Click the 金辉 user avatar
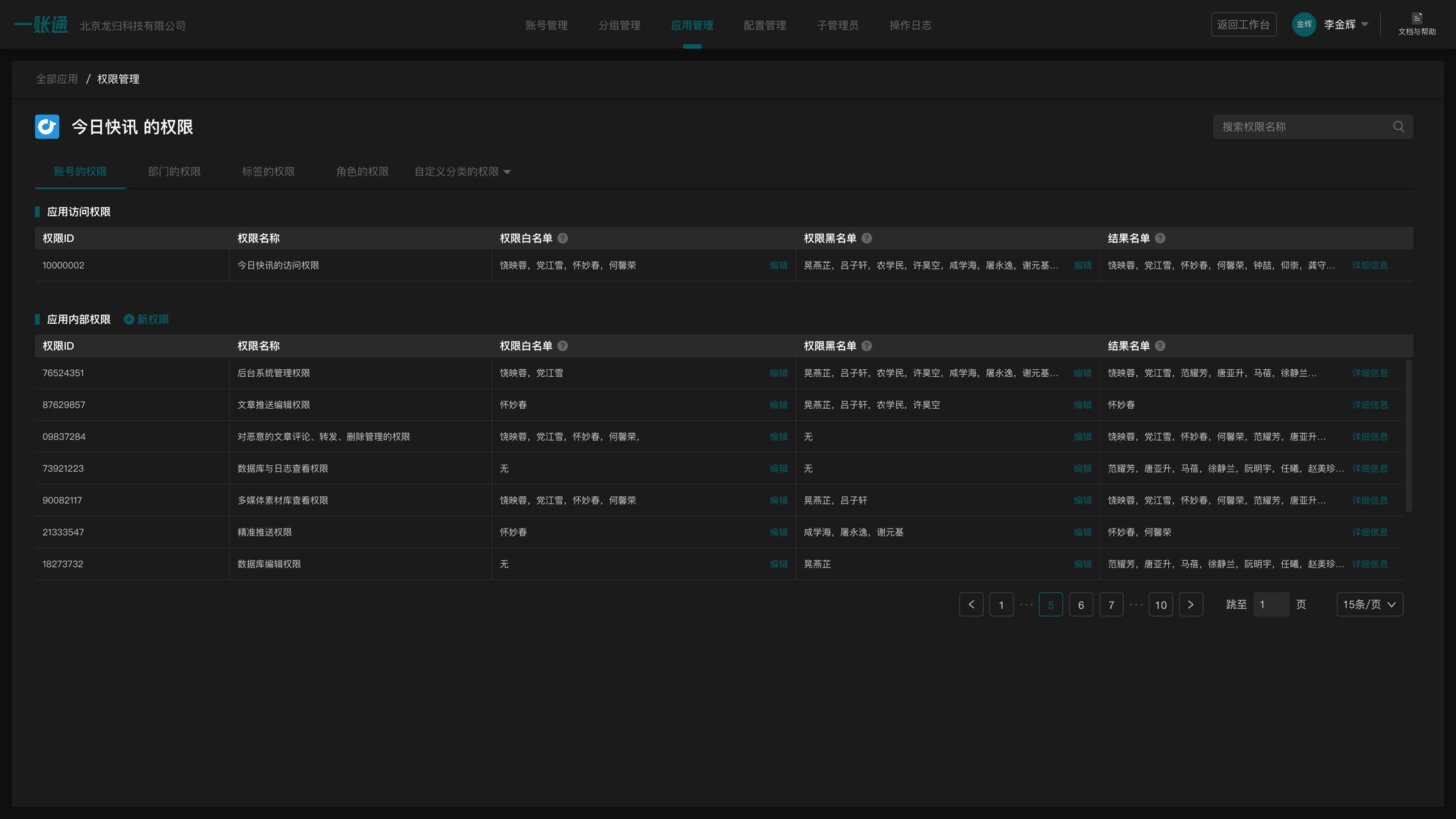Screen dimensions: 1456x819 click(x=1304, y=25)
